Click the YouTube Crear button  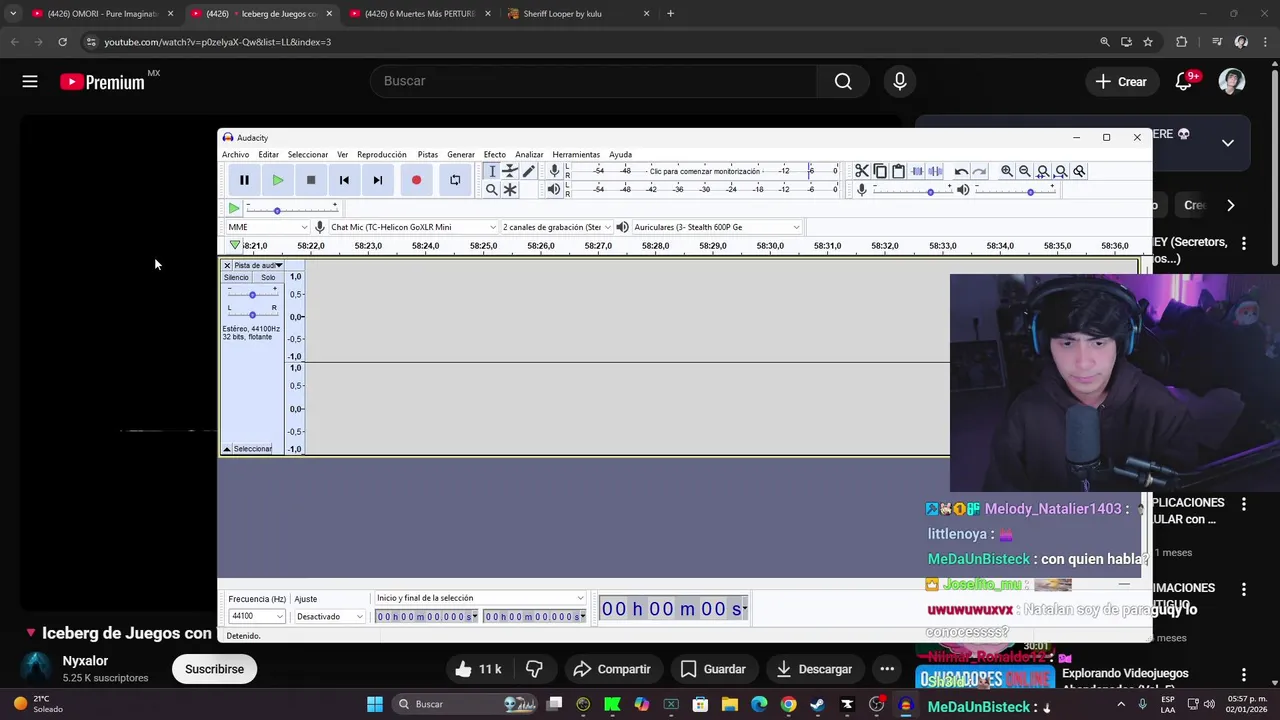point(1121,82)
